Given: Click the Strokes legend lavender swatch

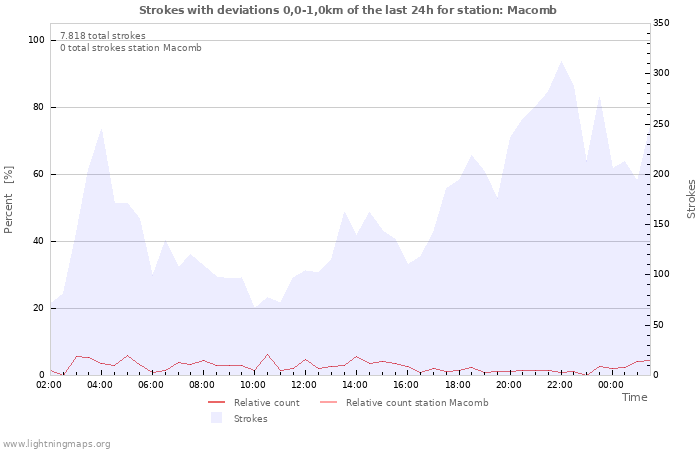Looking at the screenshot, I should tap(216, 418).
